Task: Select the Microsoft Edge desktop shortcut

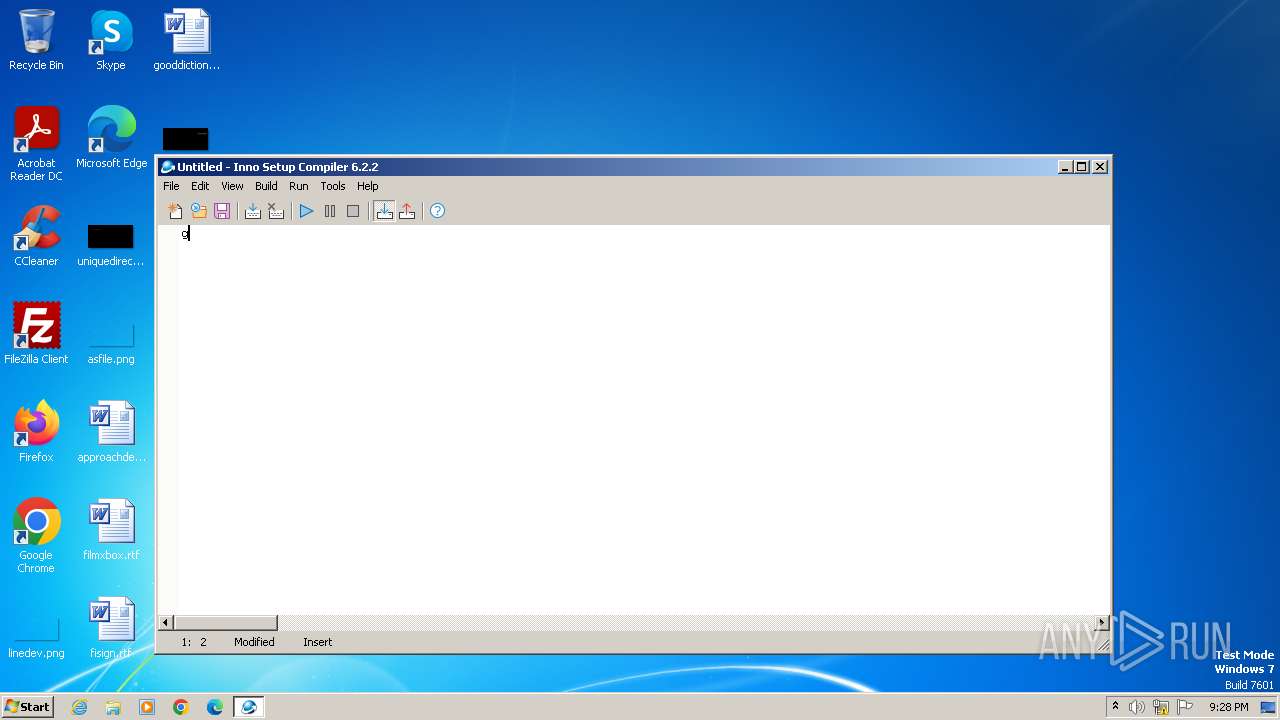Action: tap(111, 138)
